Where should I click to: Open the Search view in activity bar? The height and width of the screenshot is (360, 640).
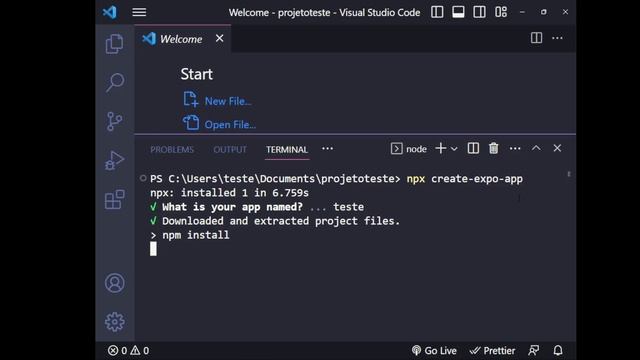114,82
